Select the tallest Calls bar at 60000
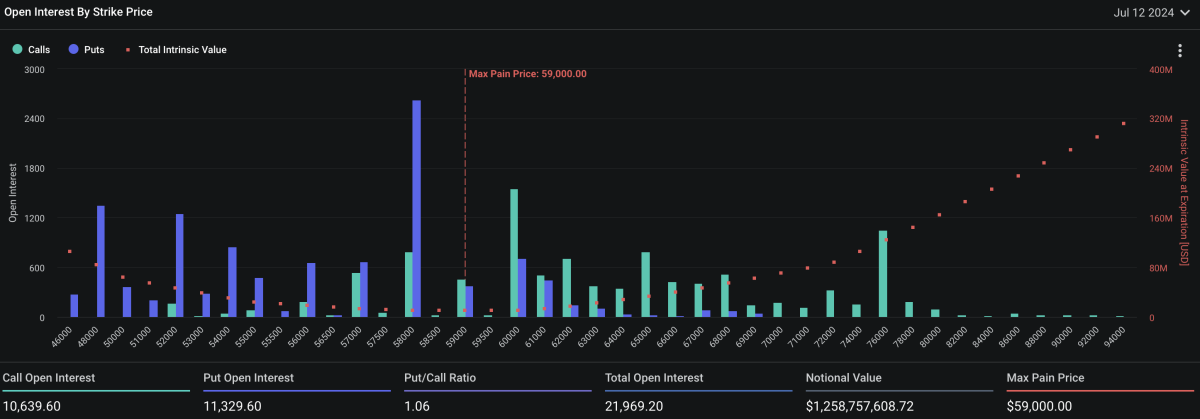 514,252
